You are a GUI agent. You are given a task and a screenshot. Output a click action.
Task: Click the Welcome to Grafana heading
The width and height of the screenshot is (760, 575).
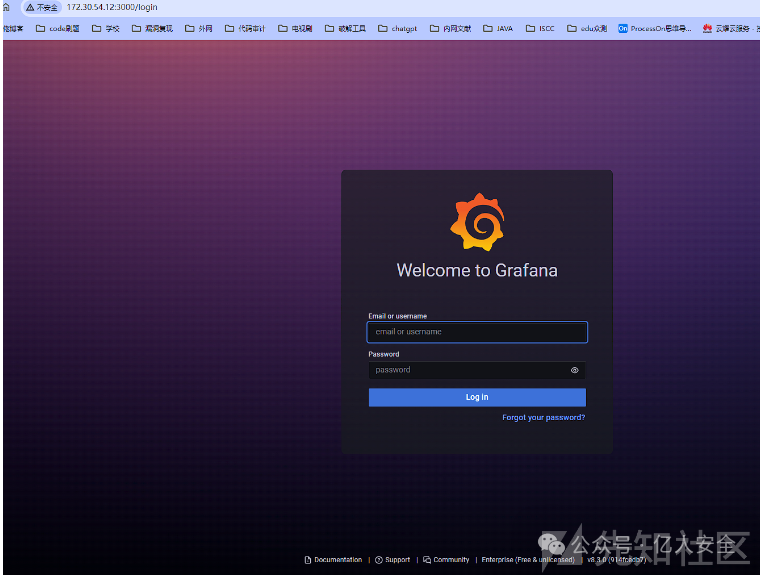pyautogui.click(x=477, y=270)
